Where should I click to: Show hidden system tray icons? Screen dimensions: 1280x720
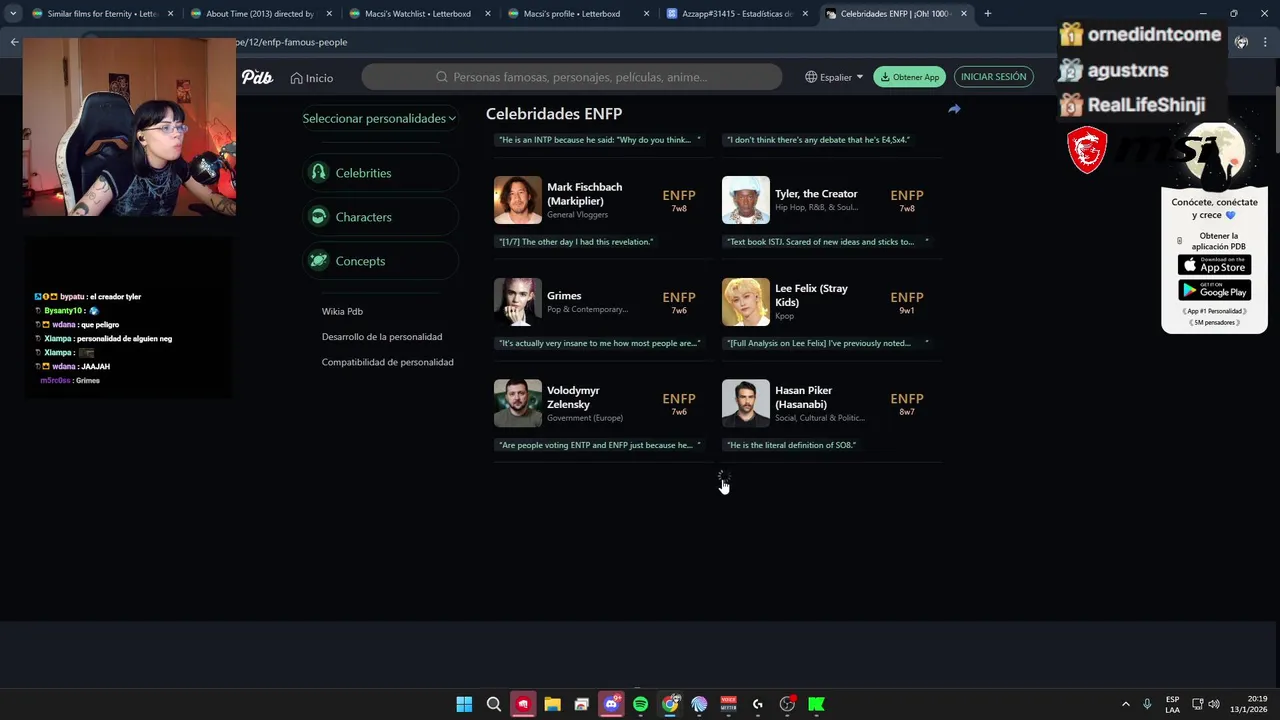1125,704
